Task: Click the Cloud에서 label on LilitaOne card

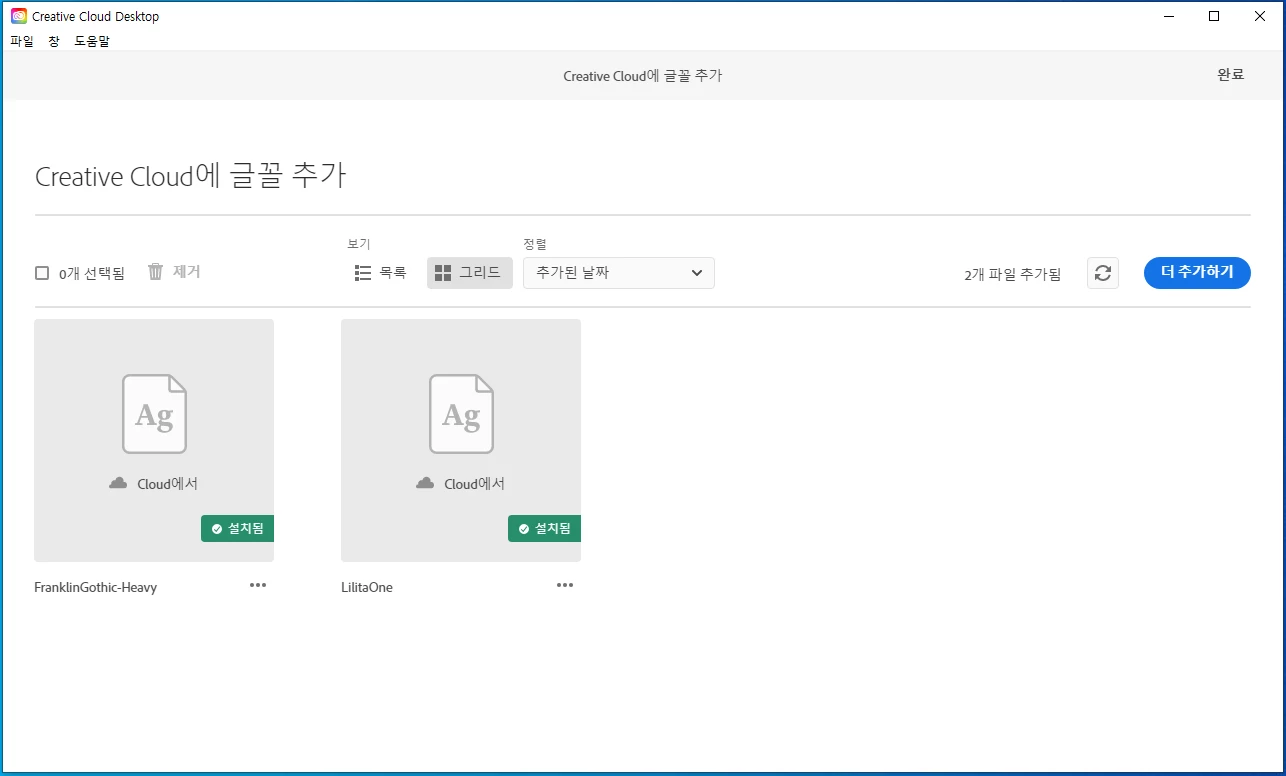Action: click(475, 484)
